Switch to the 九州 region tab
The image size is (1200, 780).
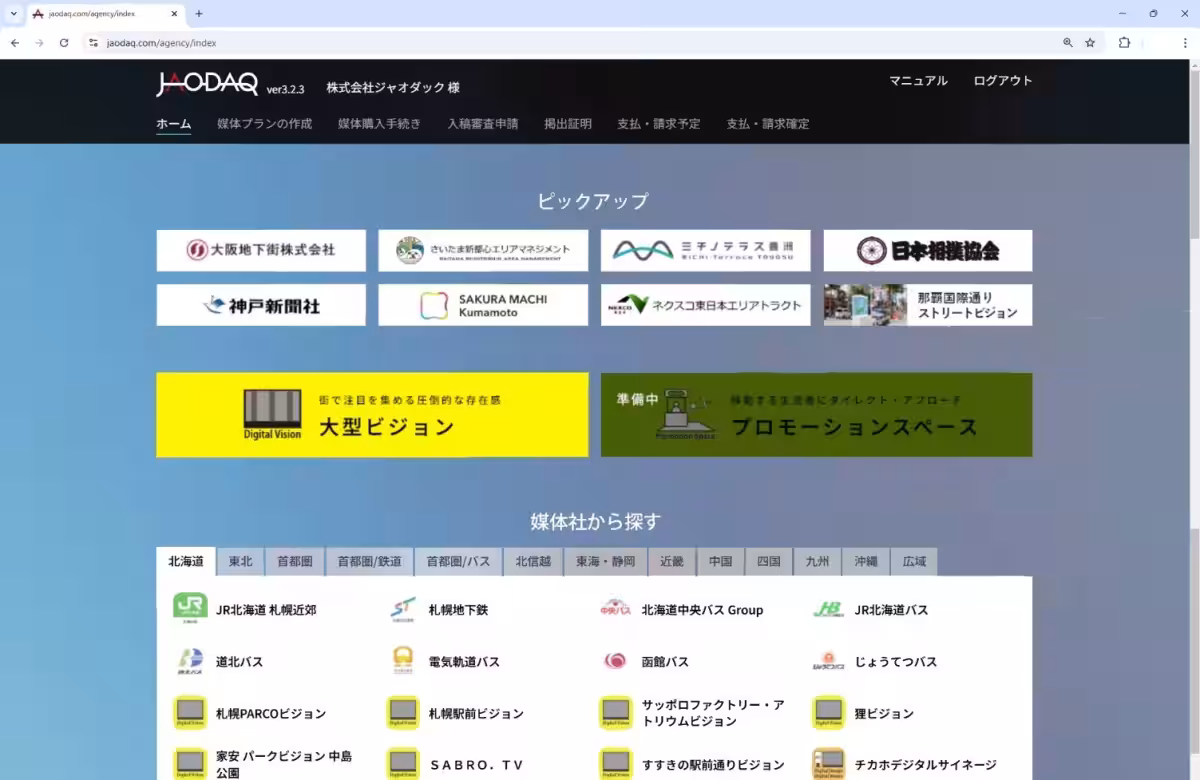coord(816,561)
